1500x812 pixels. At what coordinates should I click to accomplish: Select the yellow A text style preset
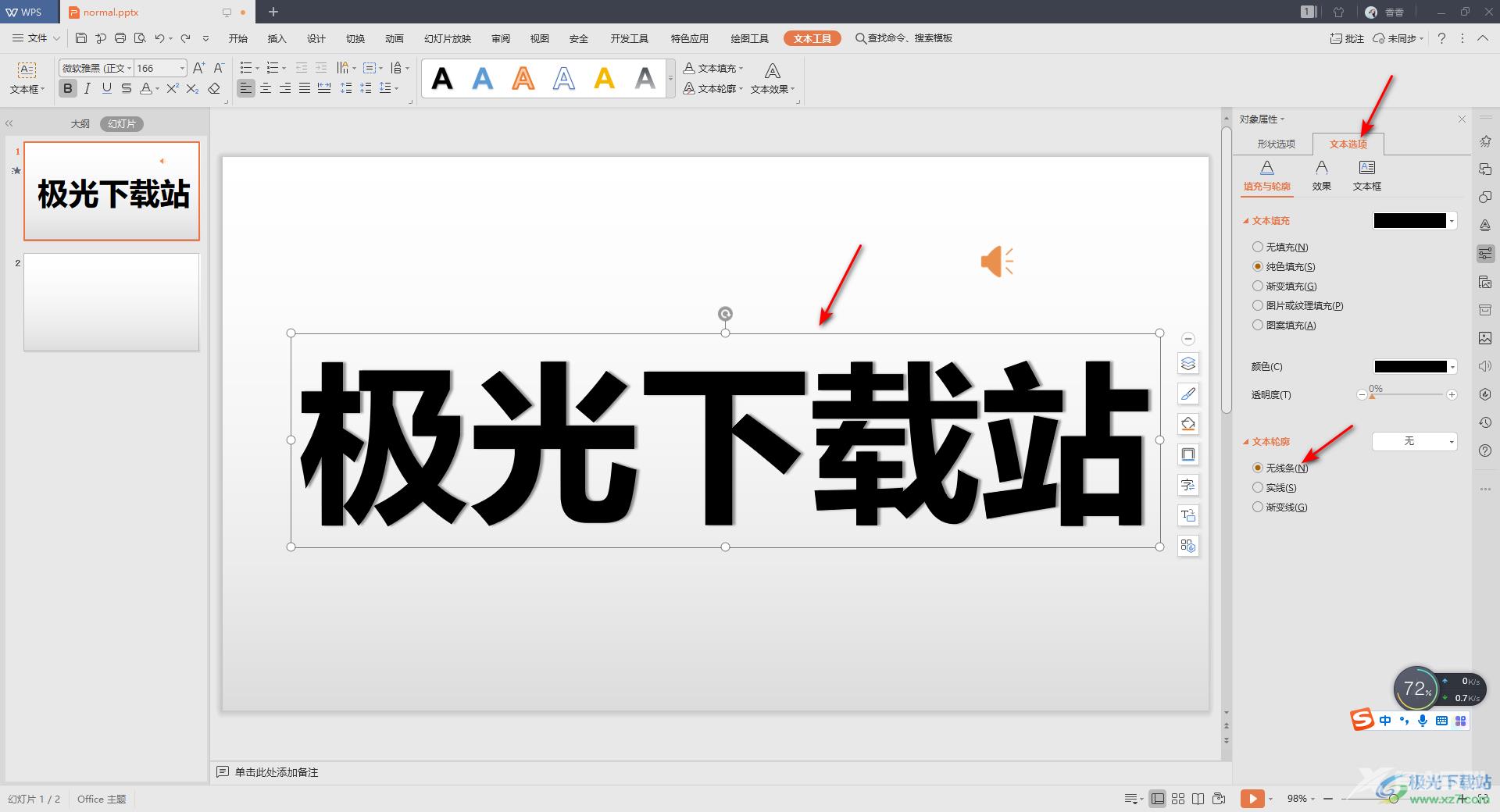click(605, 78)
